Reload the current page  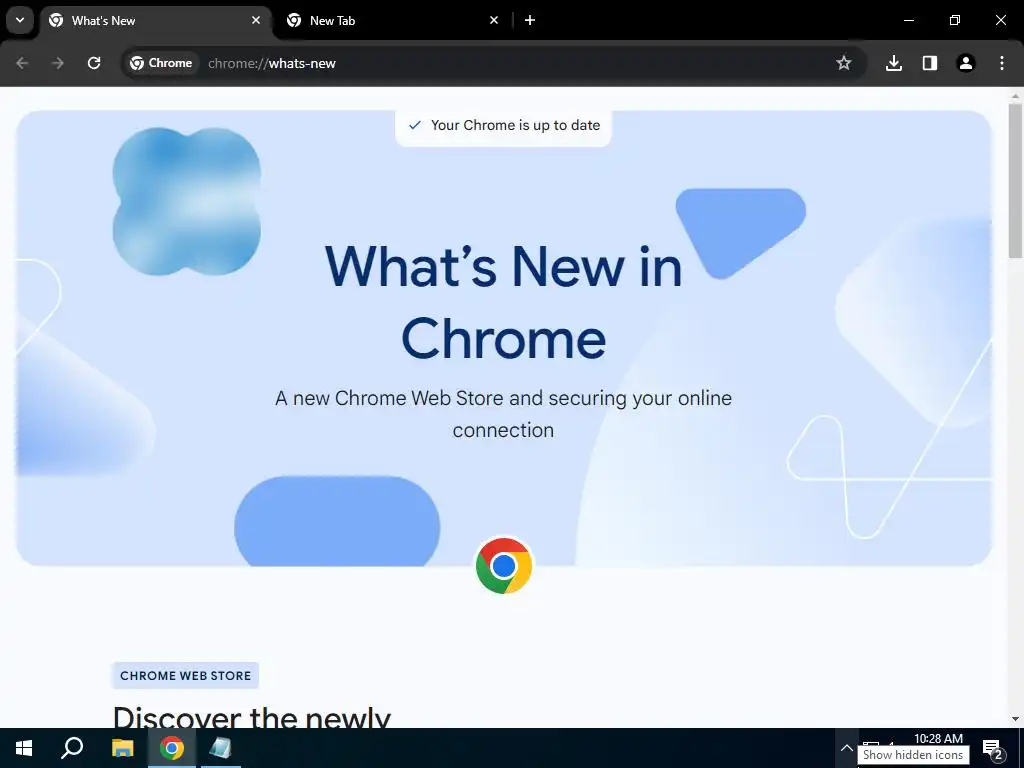[x=94, y=63]
